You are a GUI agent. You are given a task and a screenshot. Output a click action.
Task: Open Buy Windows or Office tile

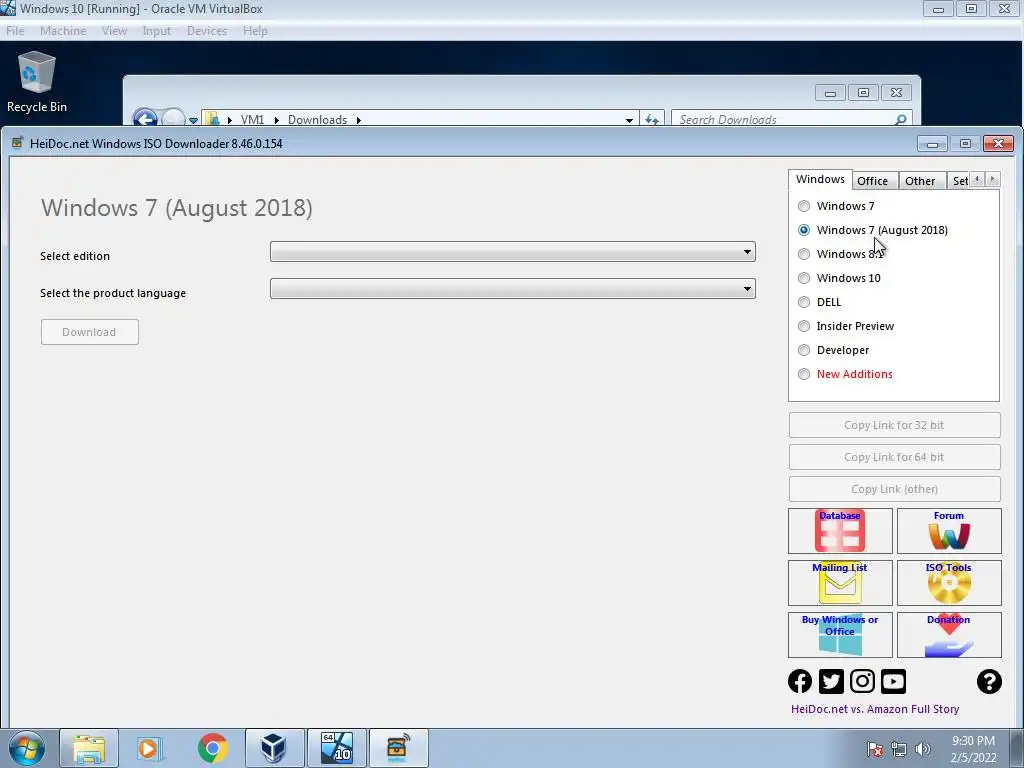coord(840,635)
